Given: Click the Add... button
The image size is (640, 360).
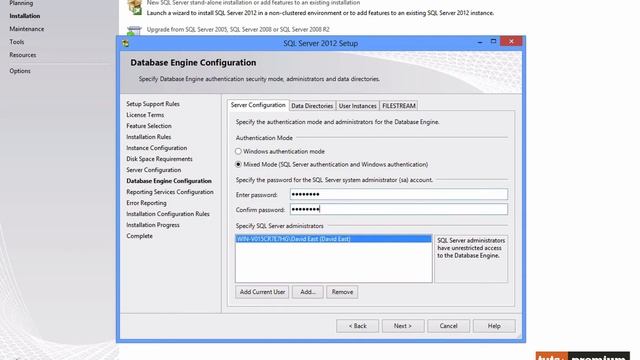Looking at the screenshot, I should 308,292.
